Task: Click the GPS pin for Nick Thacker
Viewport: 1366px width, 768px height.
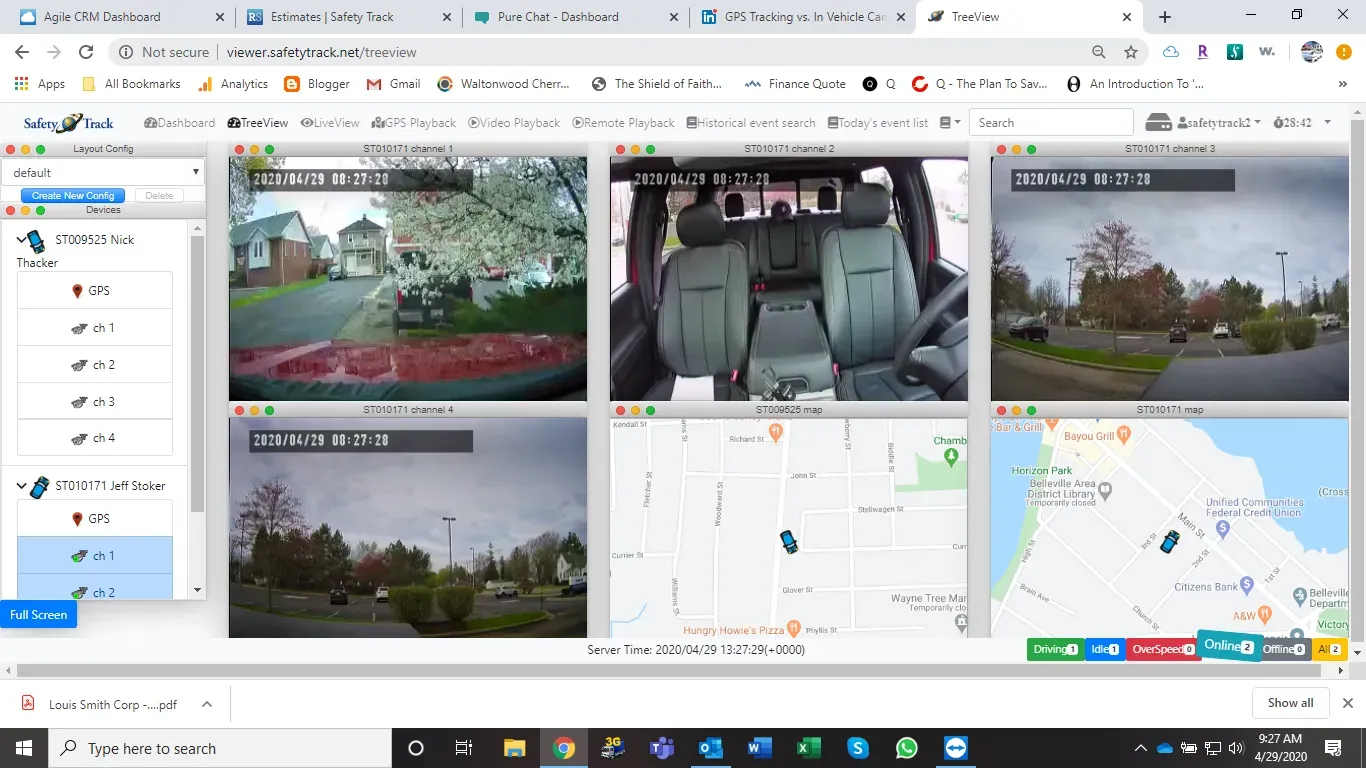Action: (94, 290)
